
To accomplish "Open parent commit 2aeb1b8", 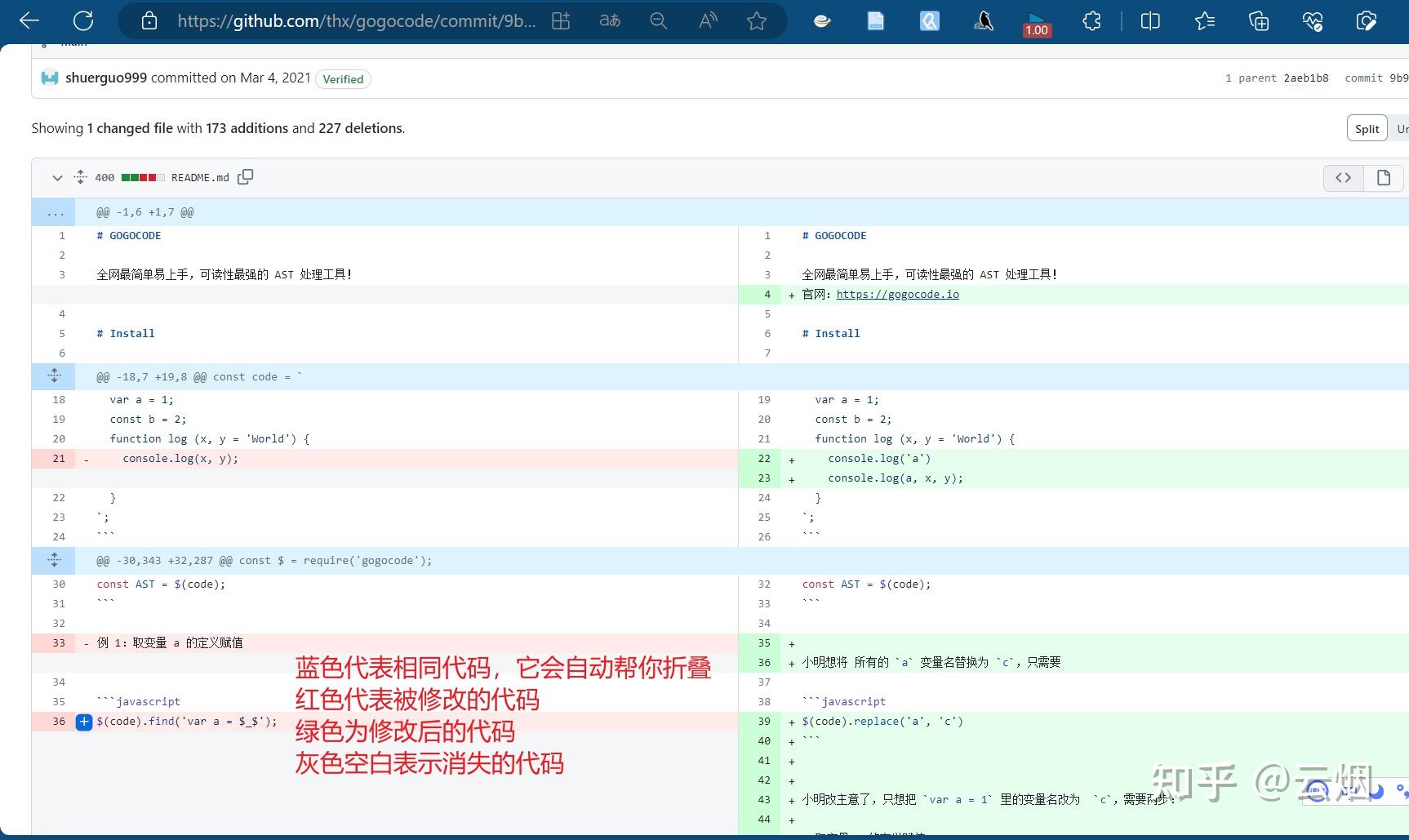I will coord(1306,78).
